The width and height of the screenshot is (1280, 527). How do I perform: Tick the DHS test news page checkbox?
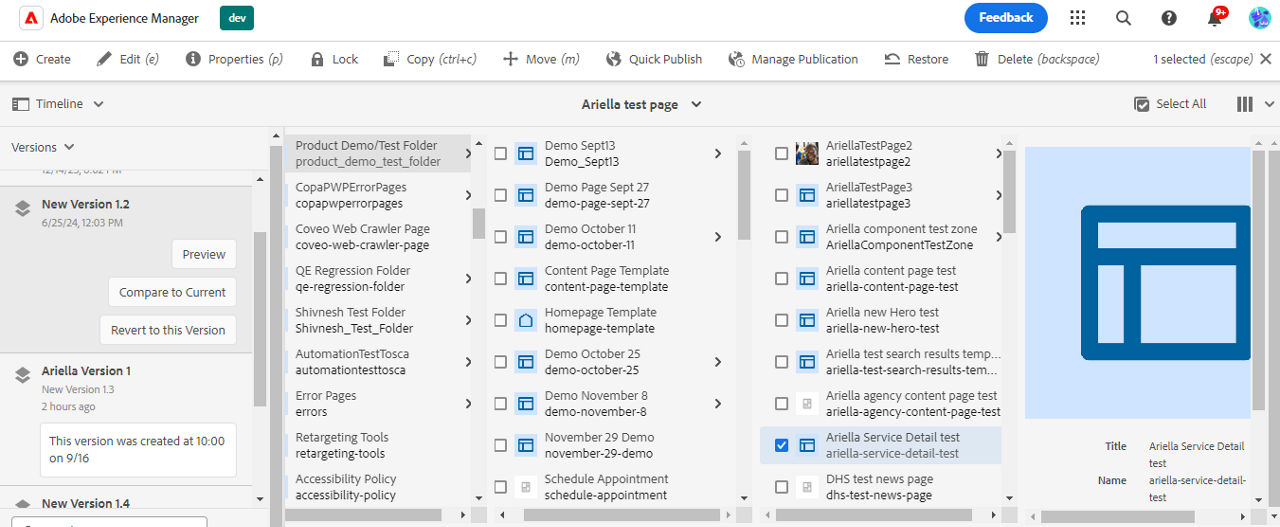tap(781, 487)
